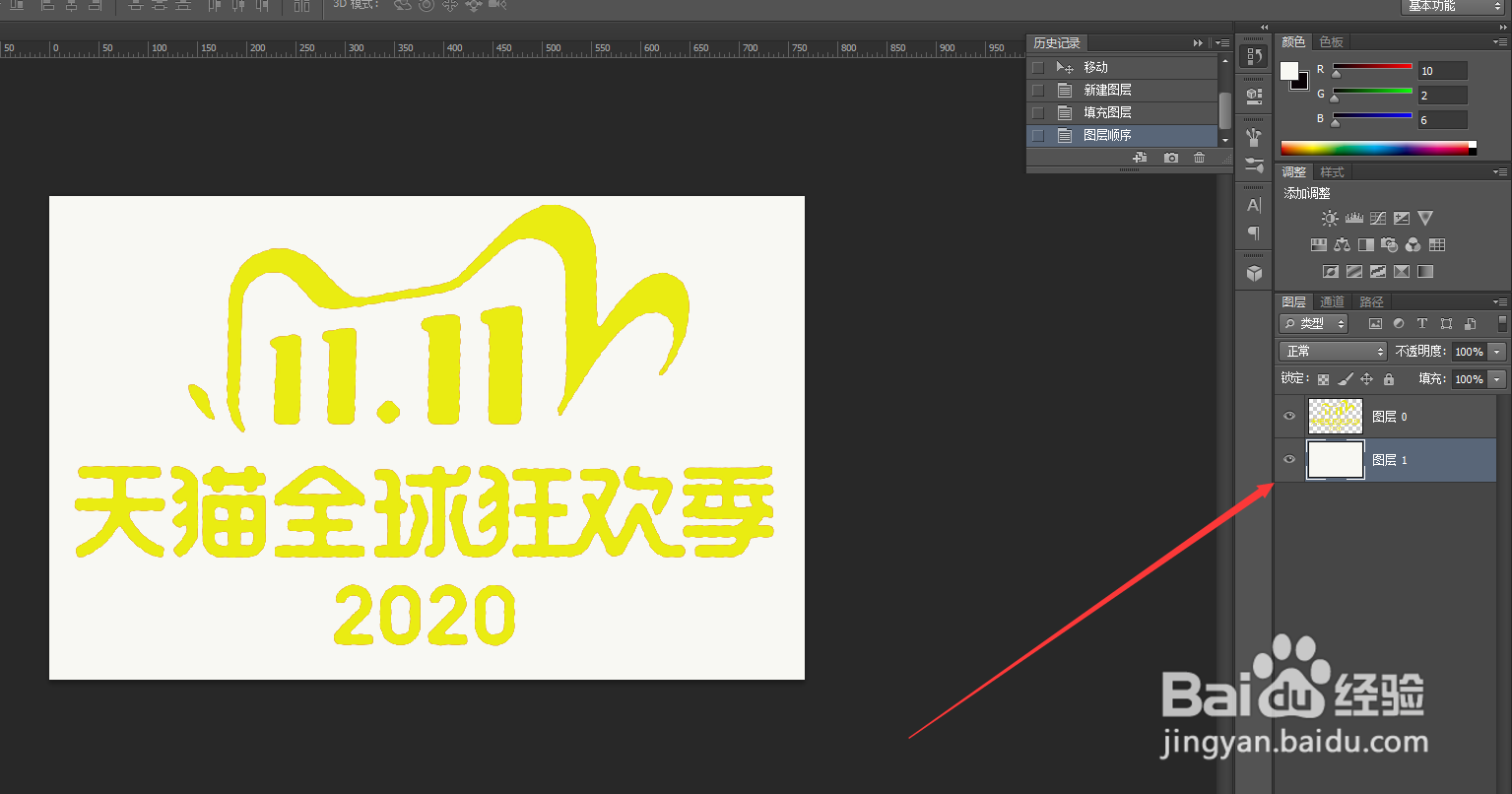Open the Character panel dock icon
The width and height of the screenshot is (1512, 794).
click(1254, 205)
